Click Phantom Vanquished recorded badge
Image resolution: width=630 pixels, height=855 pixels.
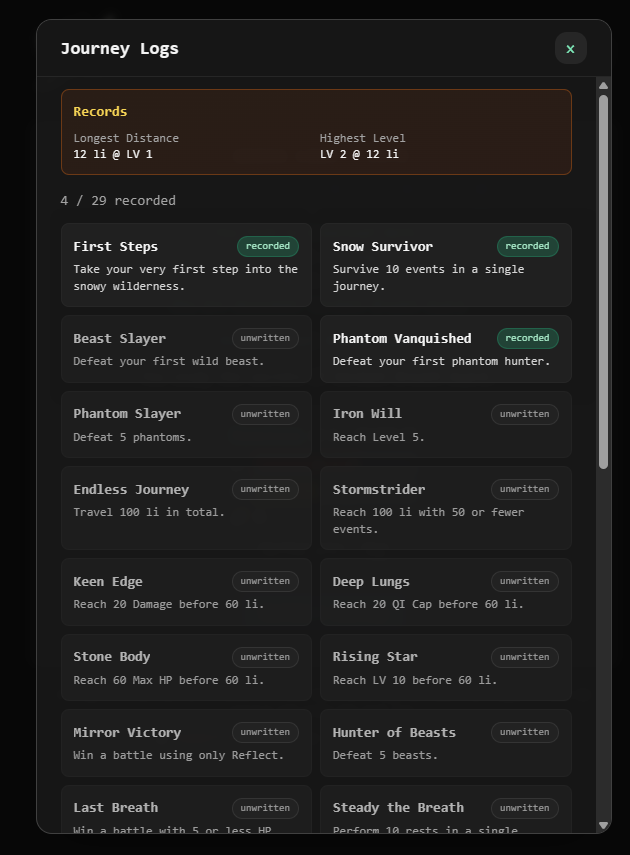click(x=527, y=338)
